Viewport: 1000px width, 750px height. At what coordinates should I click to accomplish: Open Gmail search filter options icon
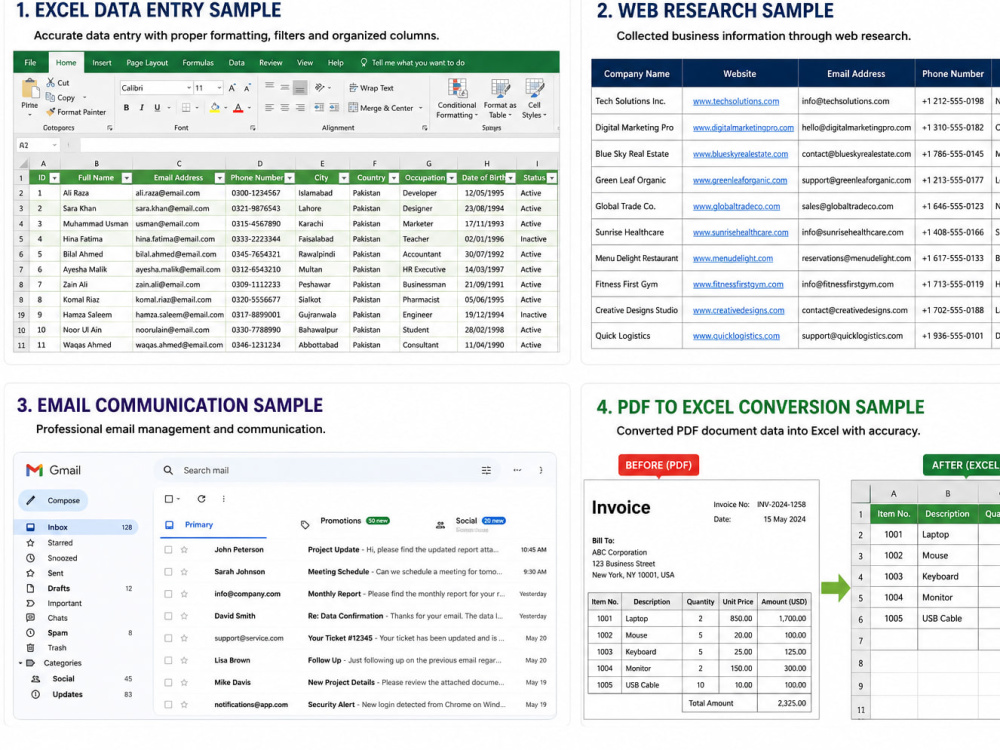(x=486, y=470)
